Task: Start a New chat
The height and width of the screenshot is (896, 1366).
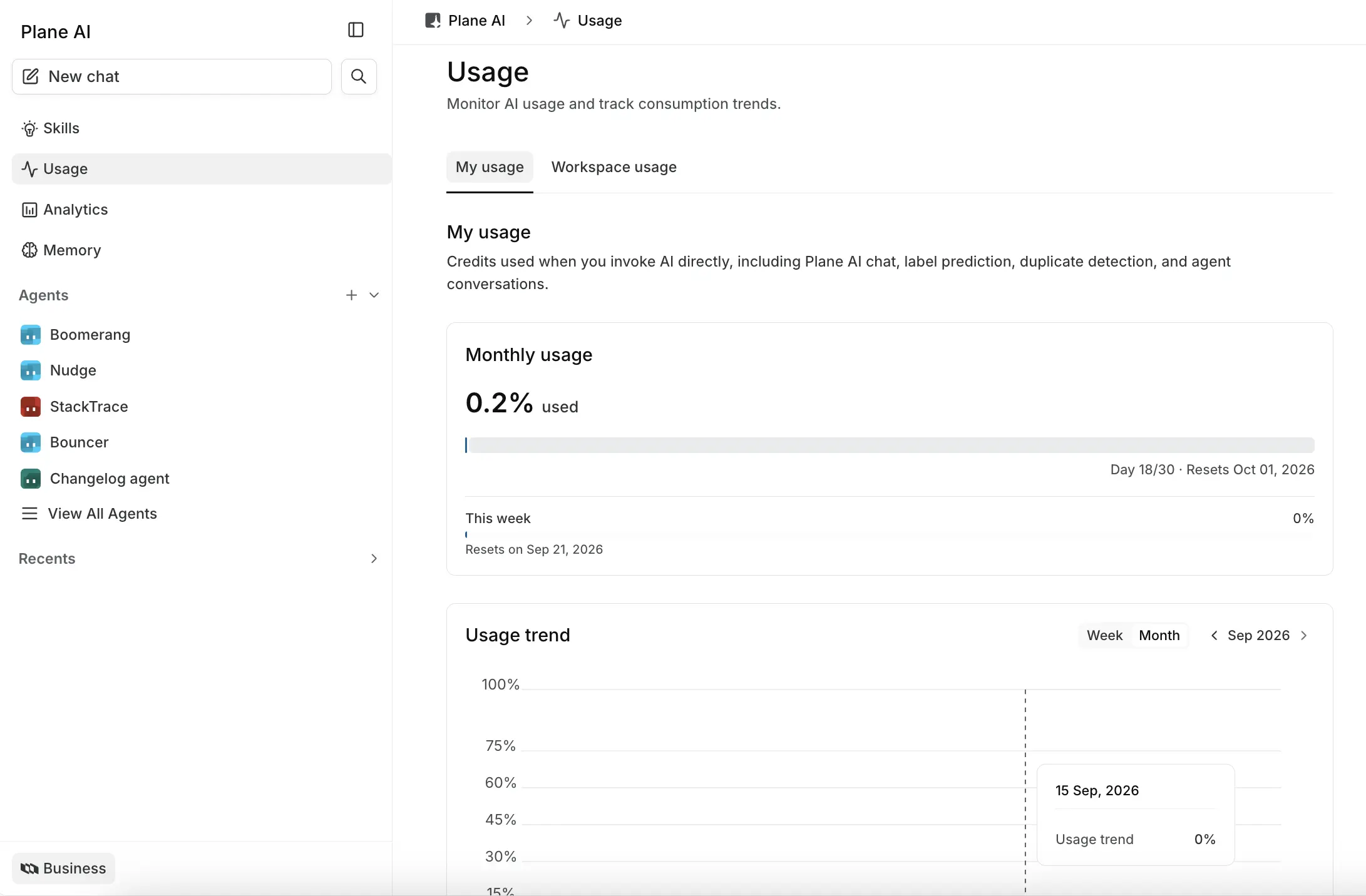Action: (172, 76)
